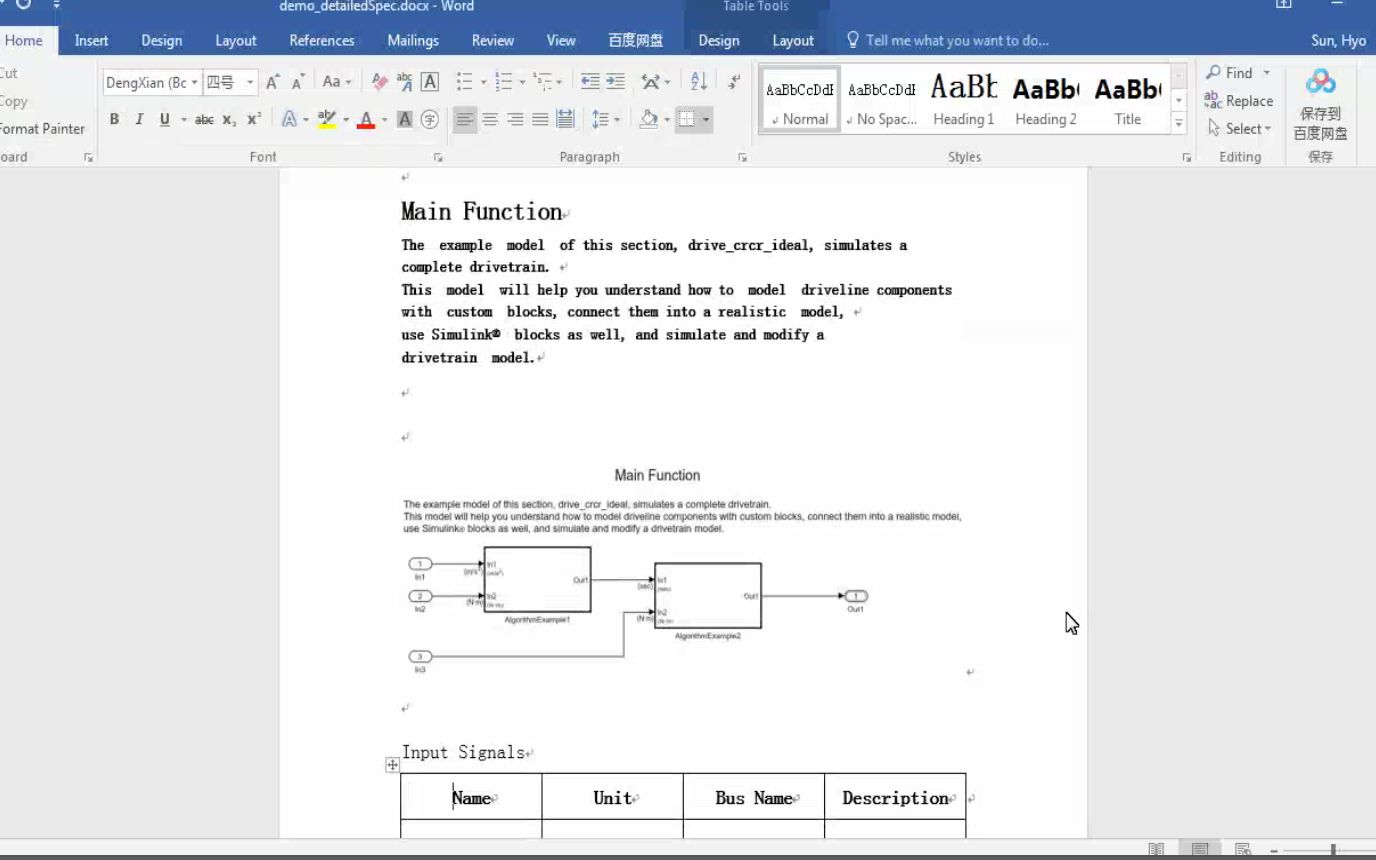This screenshot has height=860, width=1376.
Task: Toggle bold formatting
Action: pos(114,119)
